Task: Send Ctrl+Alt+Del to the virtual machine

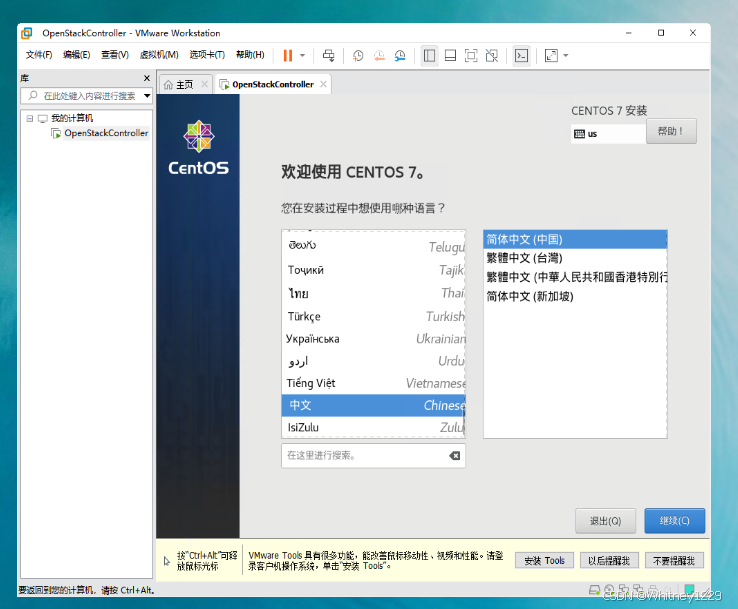Action: (x=329, y=56)
